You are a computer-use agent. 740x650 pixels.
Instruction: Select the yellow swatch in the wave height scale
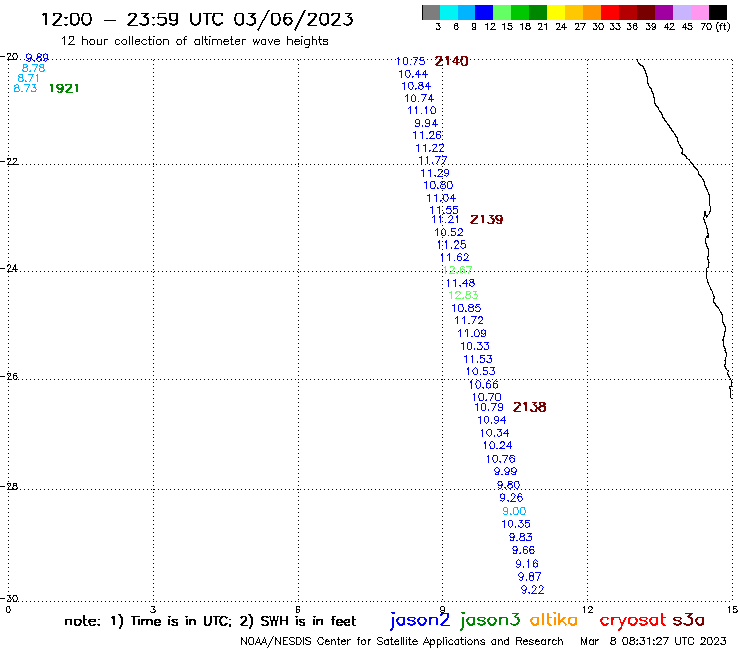click(556, 12)
